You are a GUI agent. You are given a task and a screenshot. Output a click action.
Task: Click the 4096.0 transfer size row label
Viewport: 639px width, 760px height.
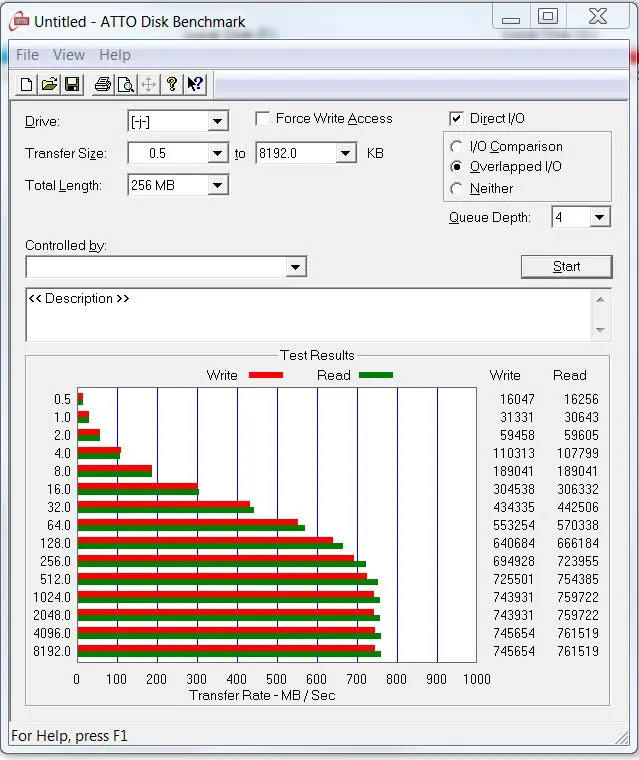tap(52, 633)
